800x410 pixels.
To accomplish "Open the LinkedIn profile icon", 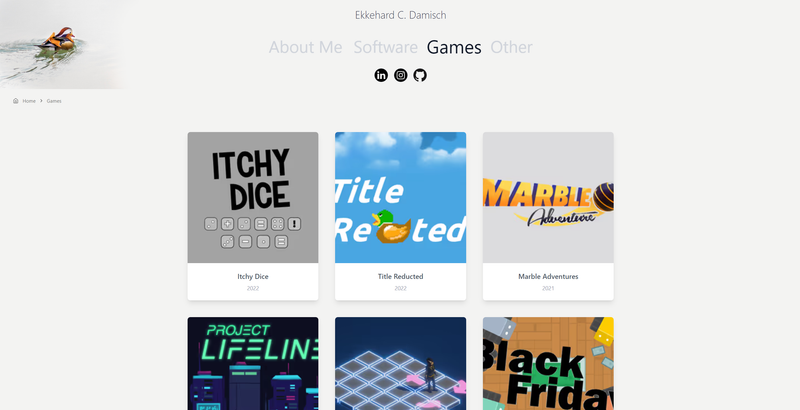I will [381, 75].
